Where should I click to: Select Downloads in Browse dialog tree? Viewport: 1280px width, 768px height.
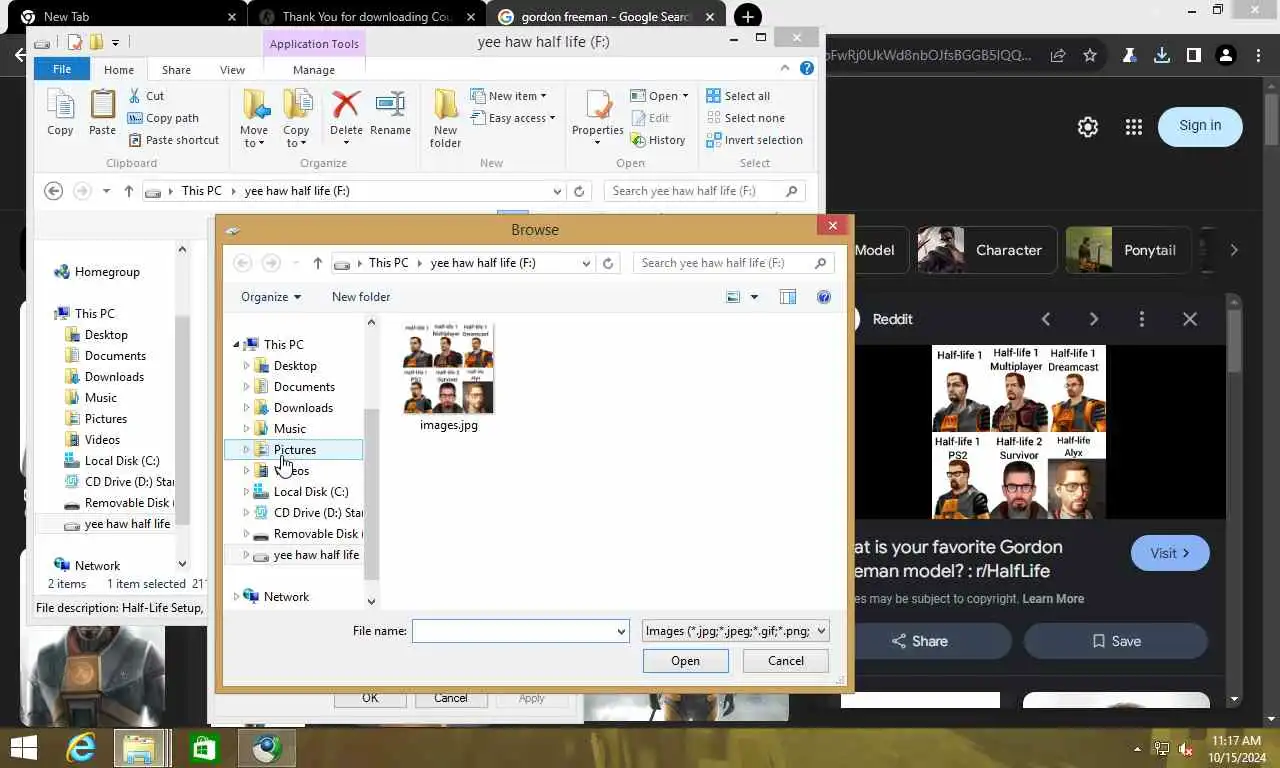point(303,408)
